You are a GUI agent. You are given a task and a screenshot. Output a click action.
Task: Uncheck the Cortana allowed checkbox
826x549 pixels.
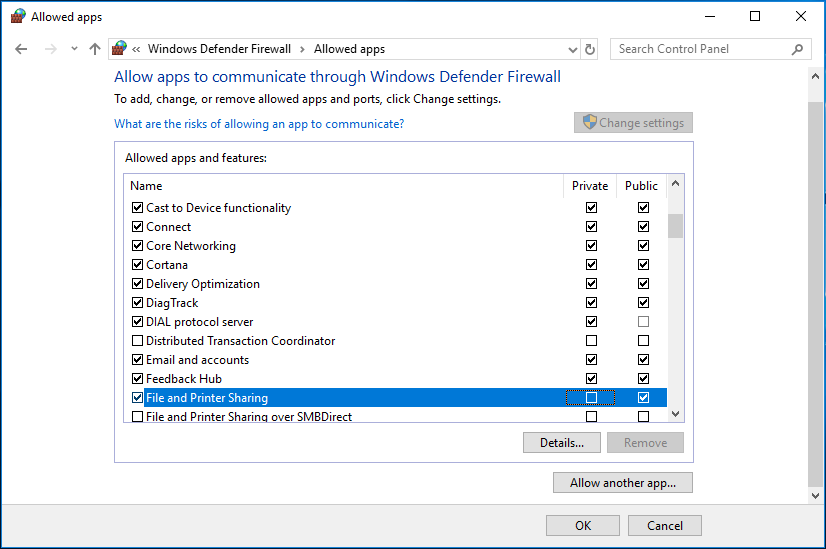click(x=137, y=264)
